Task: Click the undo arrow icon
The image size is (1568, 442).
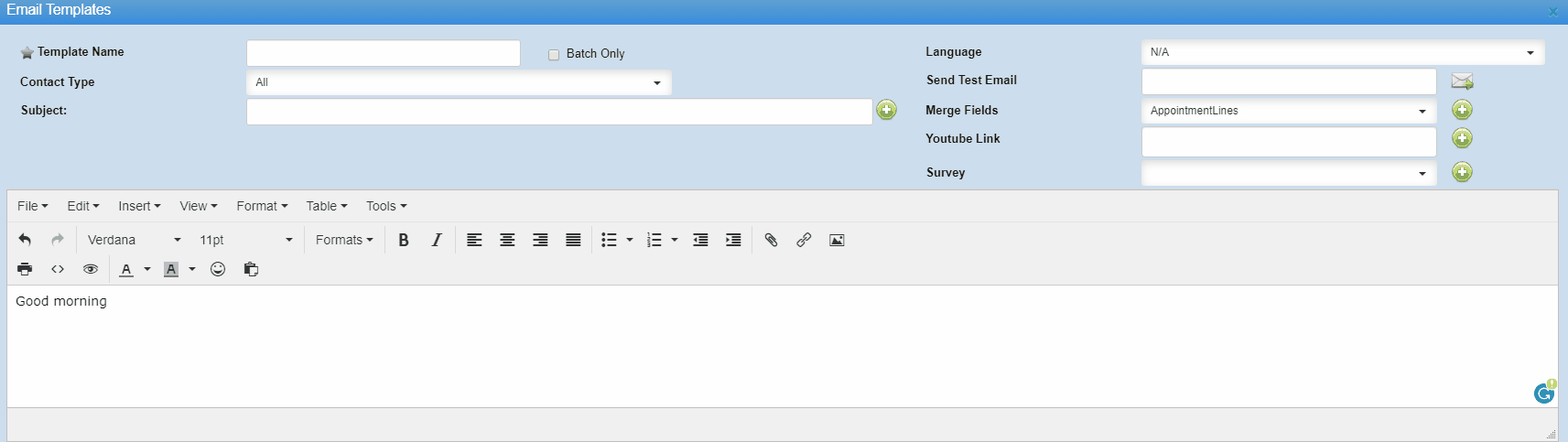Action: (x=25, y=240)
